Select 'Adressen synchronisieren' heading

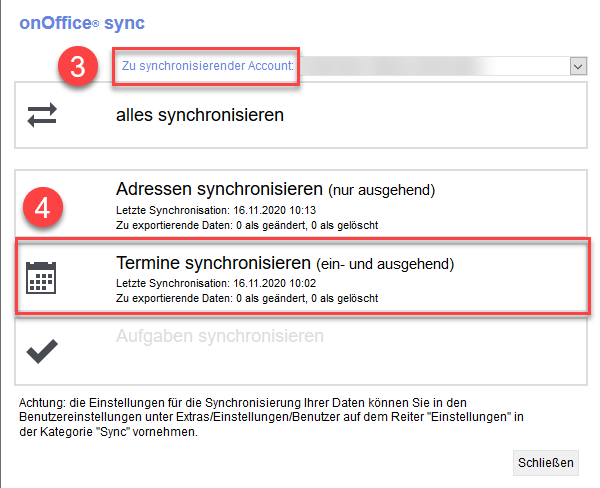(x=220, y=189)
